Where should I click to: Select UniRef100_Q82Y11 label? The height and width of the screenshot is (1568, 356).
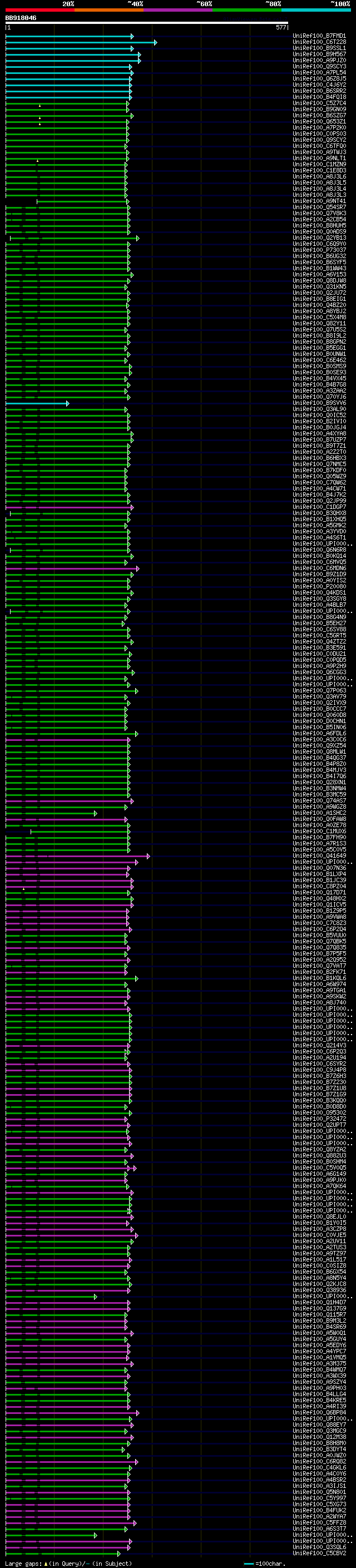click(x=319, y=324)
